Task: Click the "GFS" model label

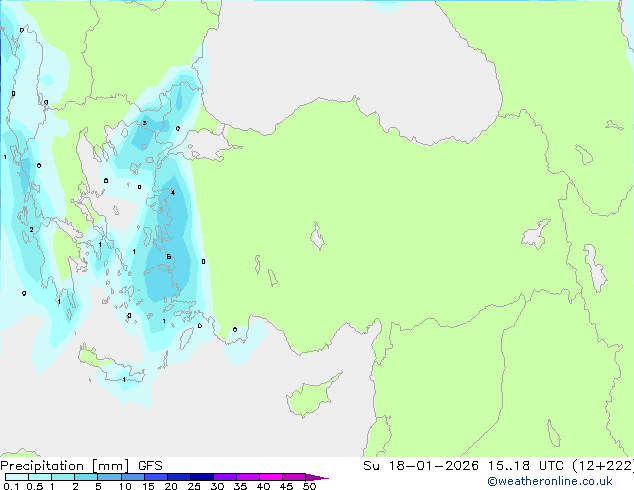Action: 150,466
